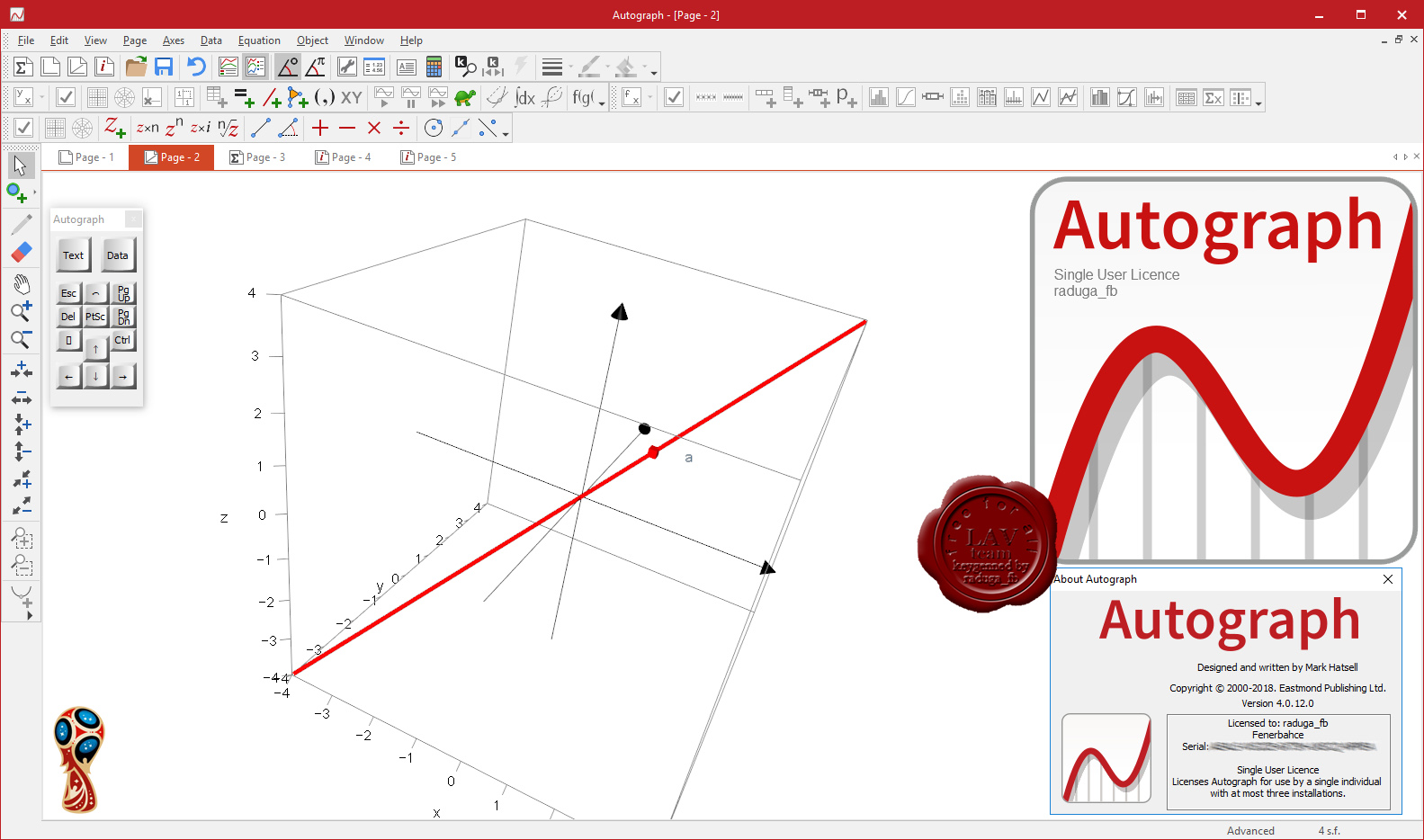This screenshot has width=1424, height=840.
Task: Select the zoom in magnifier tool
Action: [22, 311]
